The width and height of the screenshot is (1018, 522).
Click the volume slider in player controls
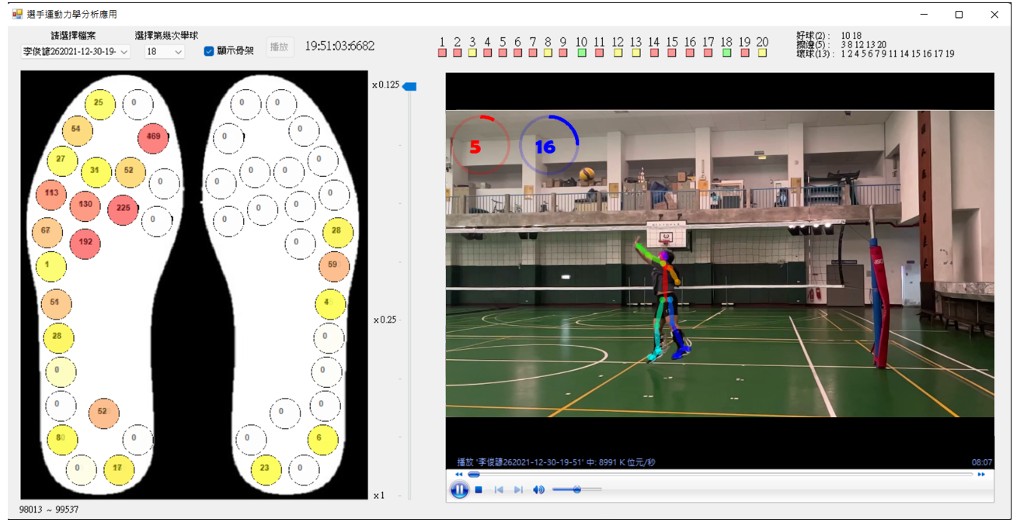(x=576, y=490)
